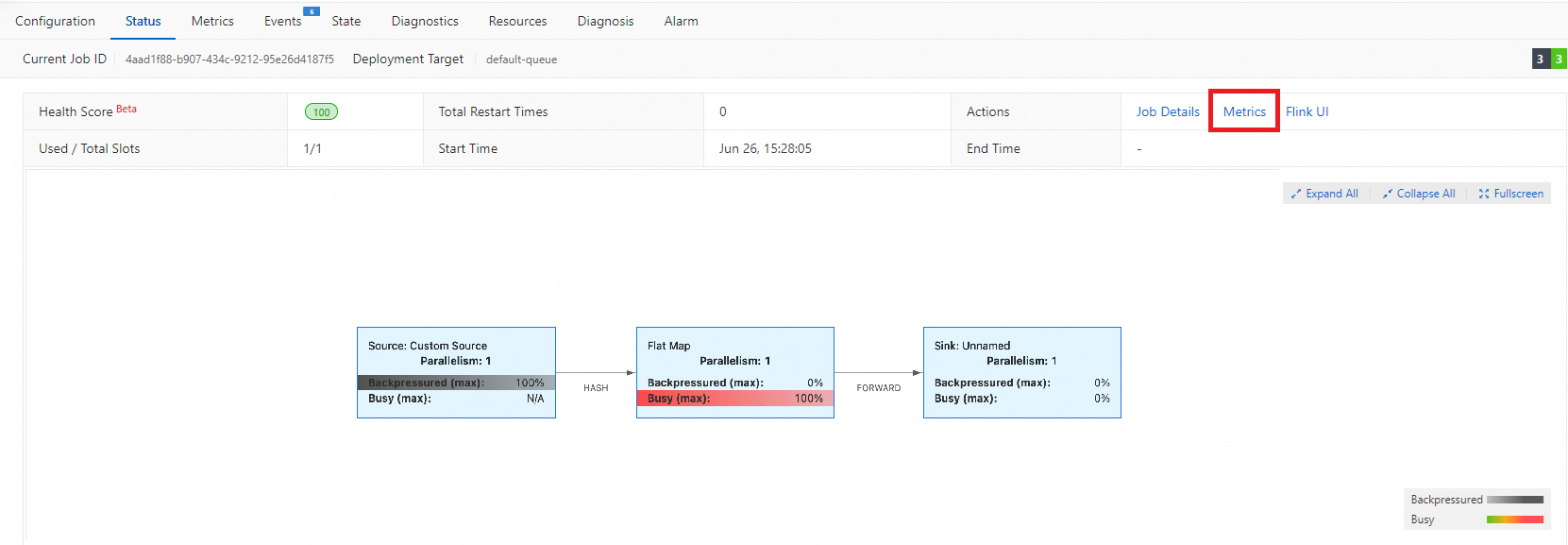The image size is (1568, 545).
Task: Open the Flink UI link
Action: tap(1307, 111)
